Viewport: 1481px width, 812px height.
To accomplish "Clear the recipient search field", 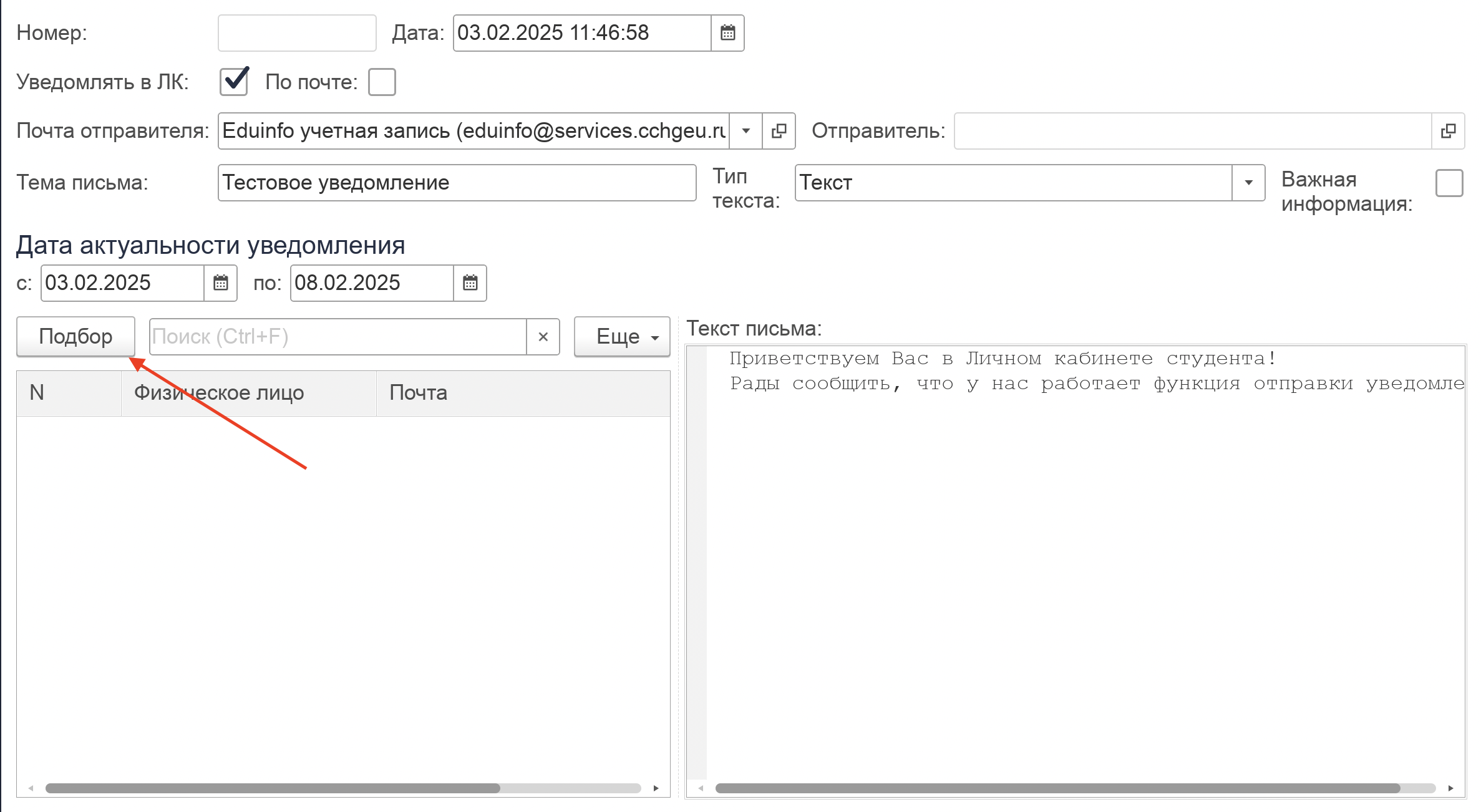I will 543,337.
